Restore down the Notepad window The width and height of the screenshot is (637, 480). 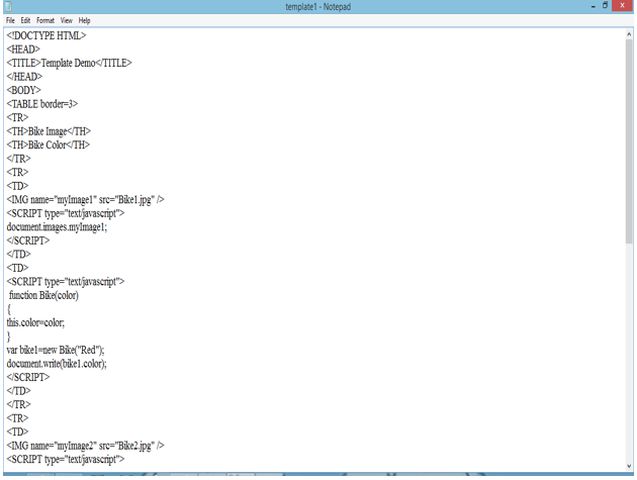[605, 6]
